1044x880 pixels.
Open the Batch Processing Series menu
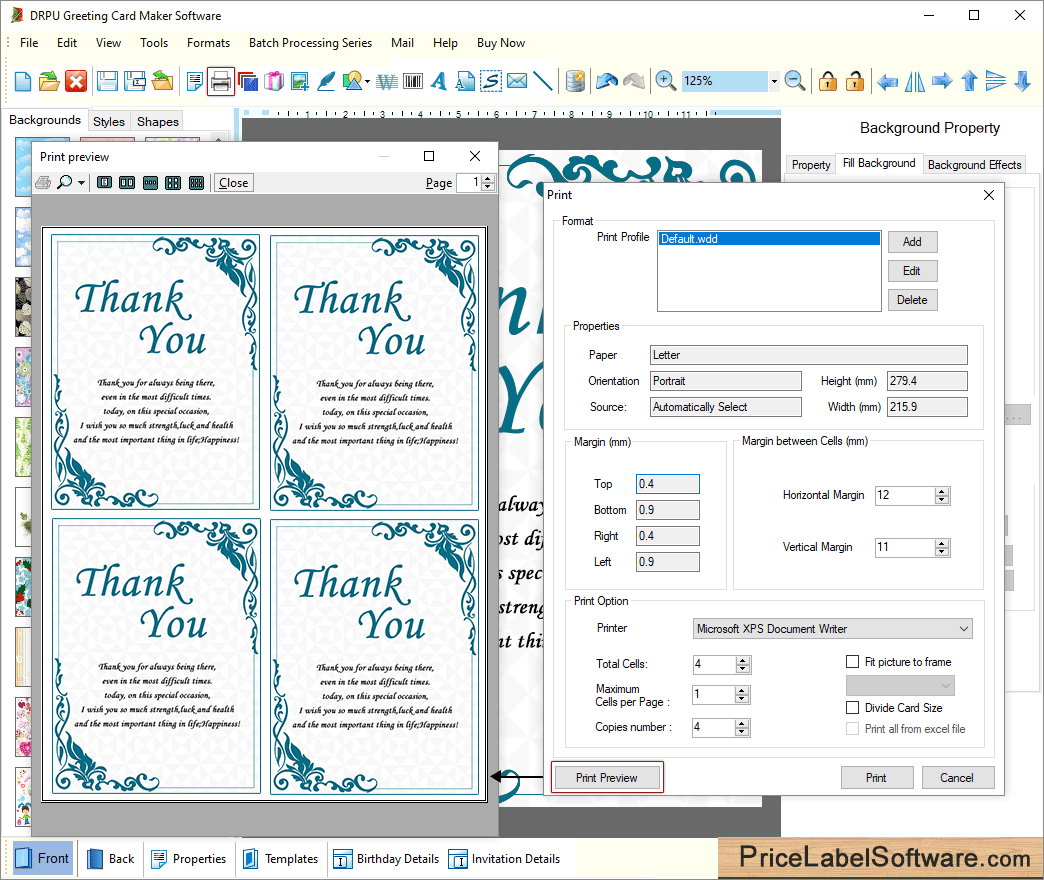coord(310,43)
